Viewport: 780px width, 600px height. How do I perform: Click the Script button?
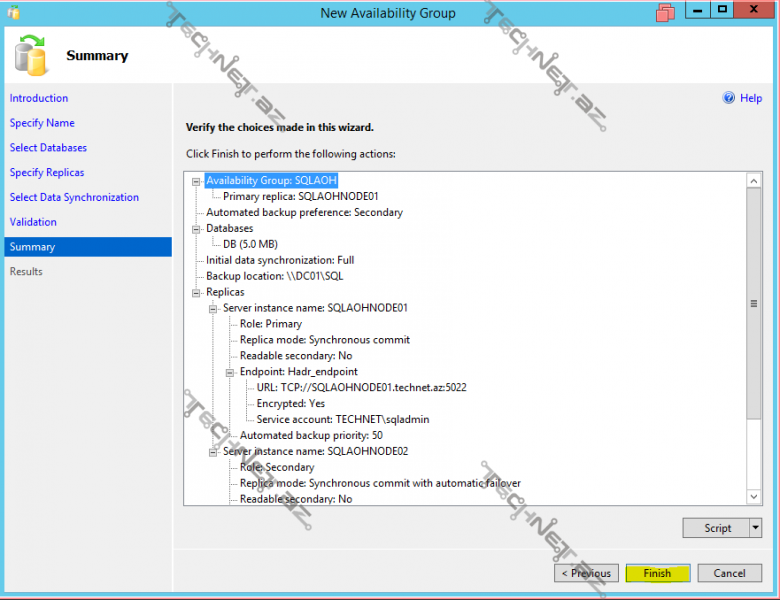(716, 528)
